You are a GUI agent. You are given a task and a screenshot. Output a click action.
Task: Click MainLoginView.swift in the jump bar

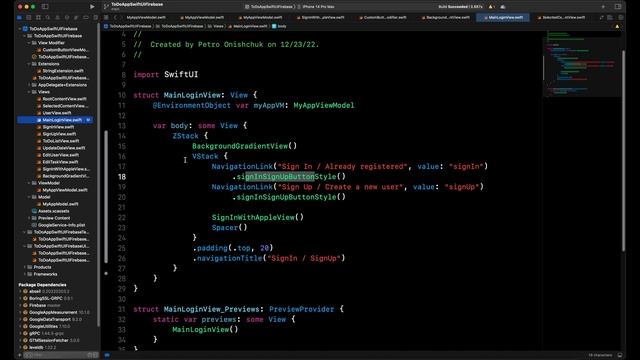[x=247, y=26]
